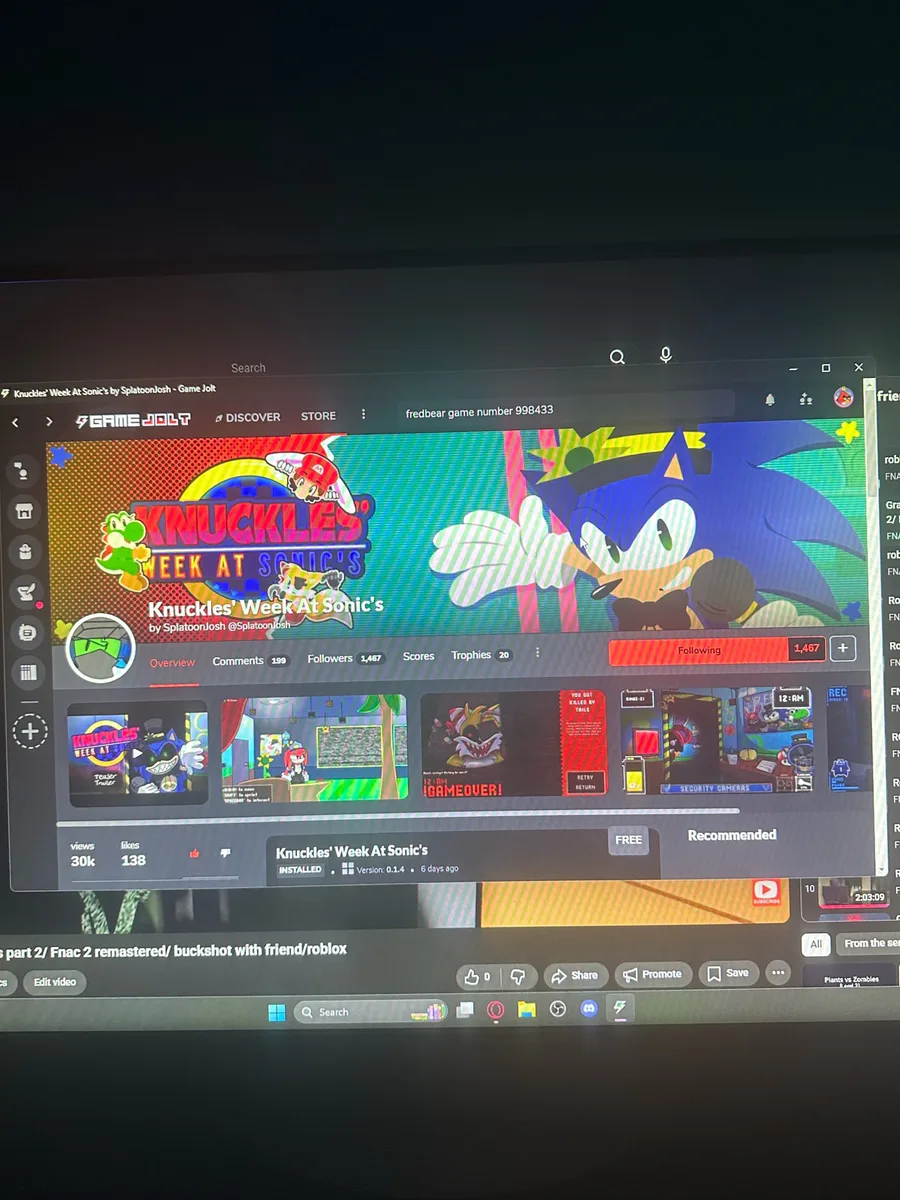Like the YouTube video
Image resolution: width=900 pixels, height=1200 pixels.
[478, 977]
